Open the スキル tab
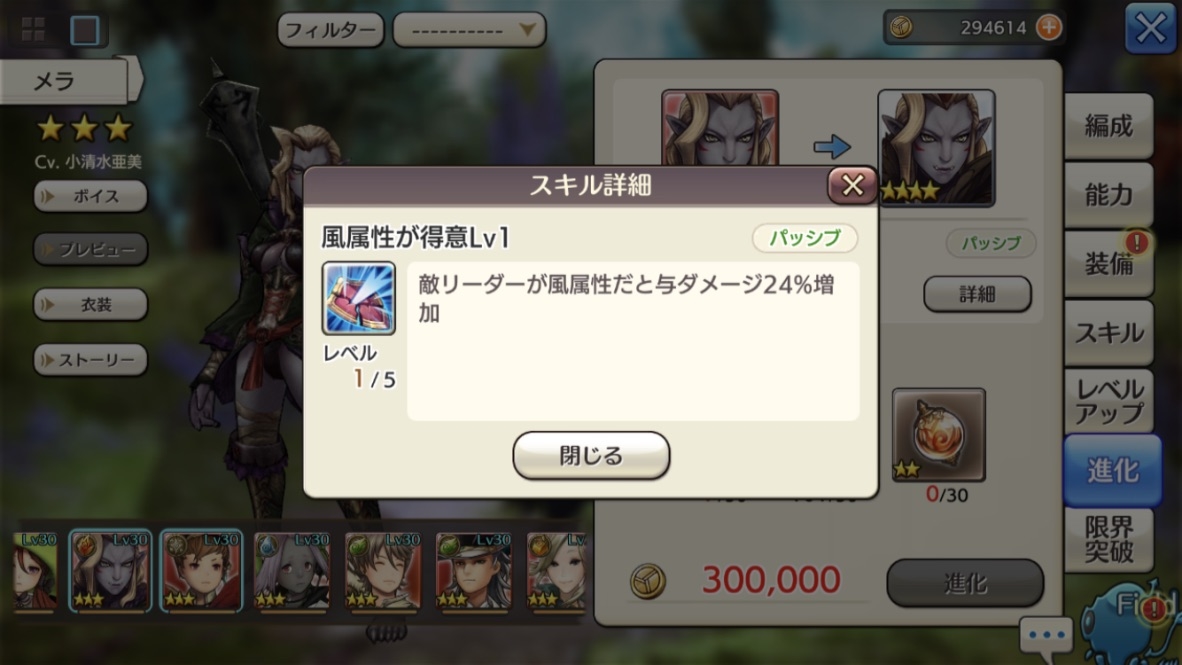Image resolution: width=1182 pixels, height=665 pixels. click(x=1108, y=333)
